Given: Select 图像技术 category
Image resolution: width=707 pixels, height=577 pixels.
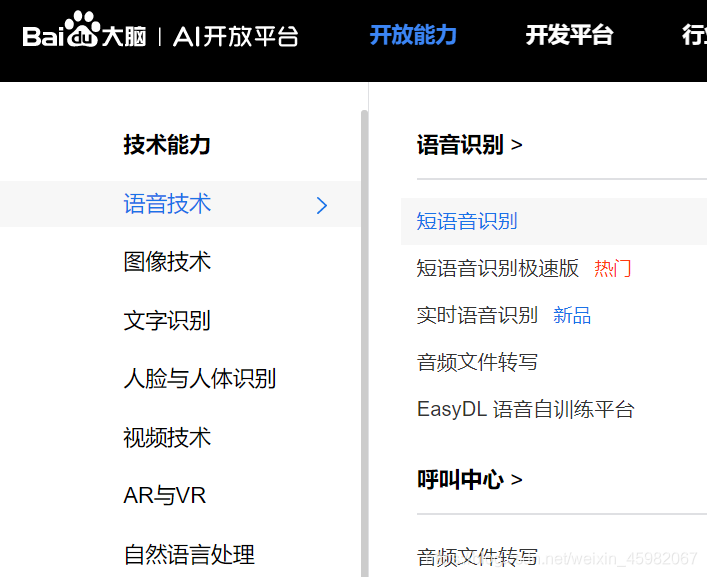Looking at the screenshot, I should (167, 262).
